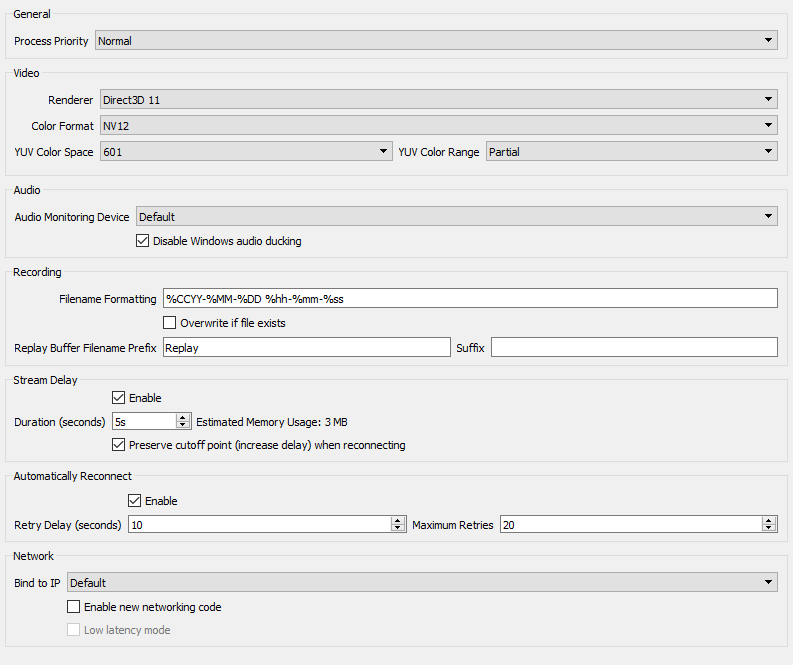Expand the Renderer dropdown
This screenshot has width=793, height=665.
point(438,99)
